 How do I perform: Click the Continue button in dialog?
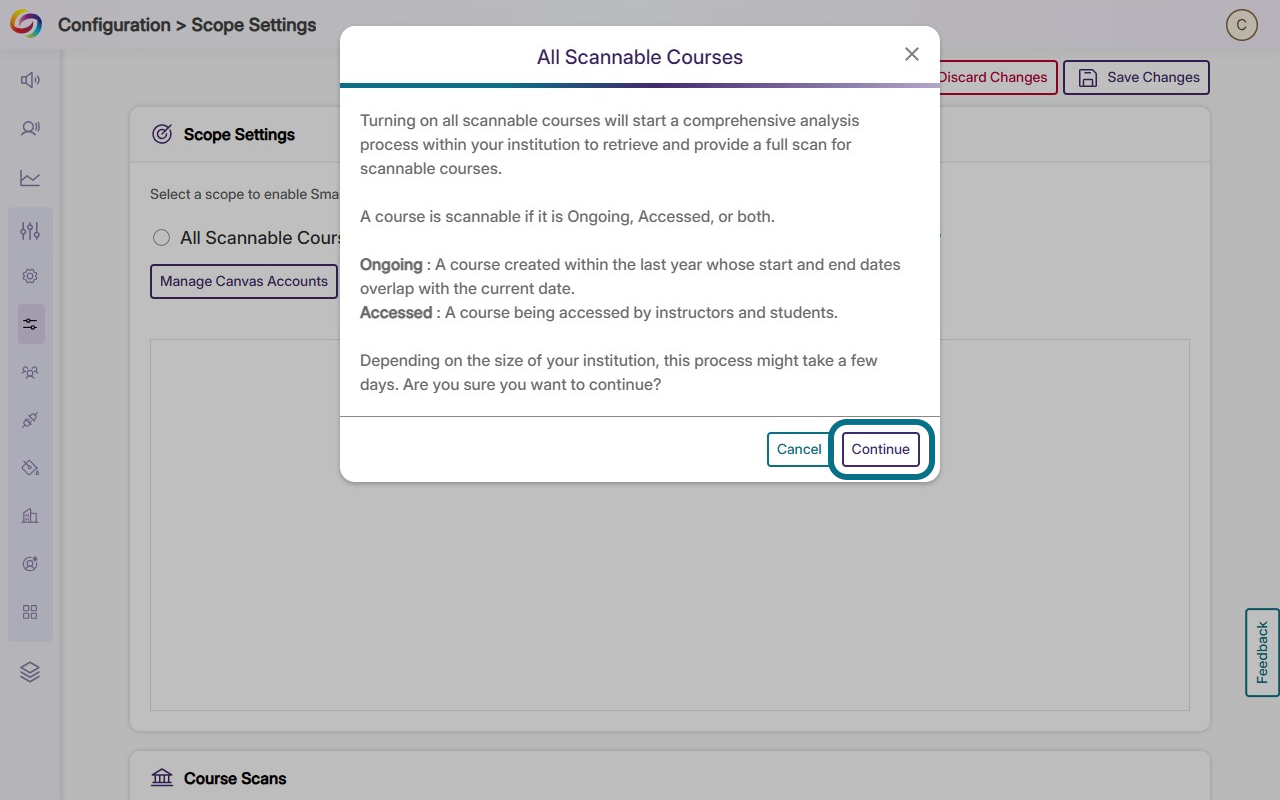(880, 449)
